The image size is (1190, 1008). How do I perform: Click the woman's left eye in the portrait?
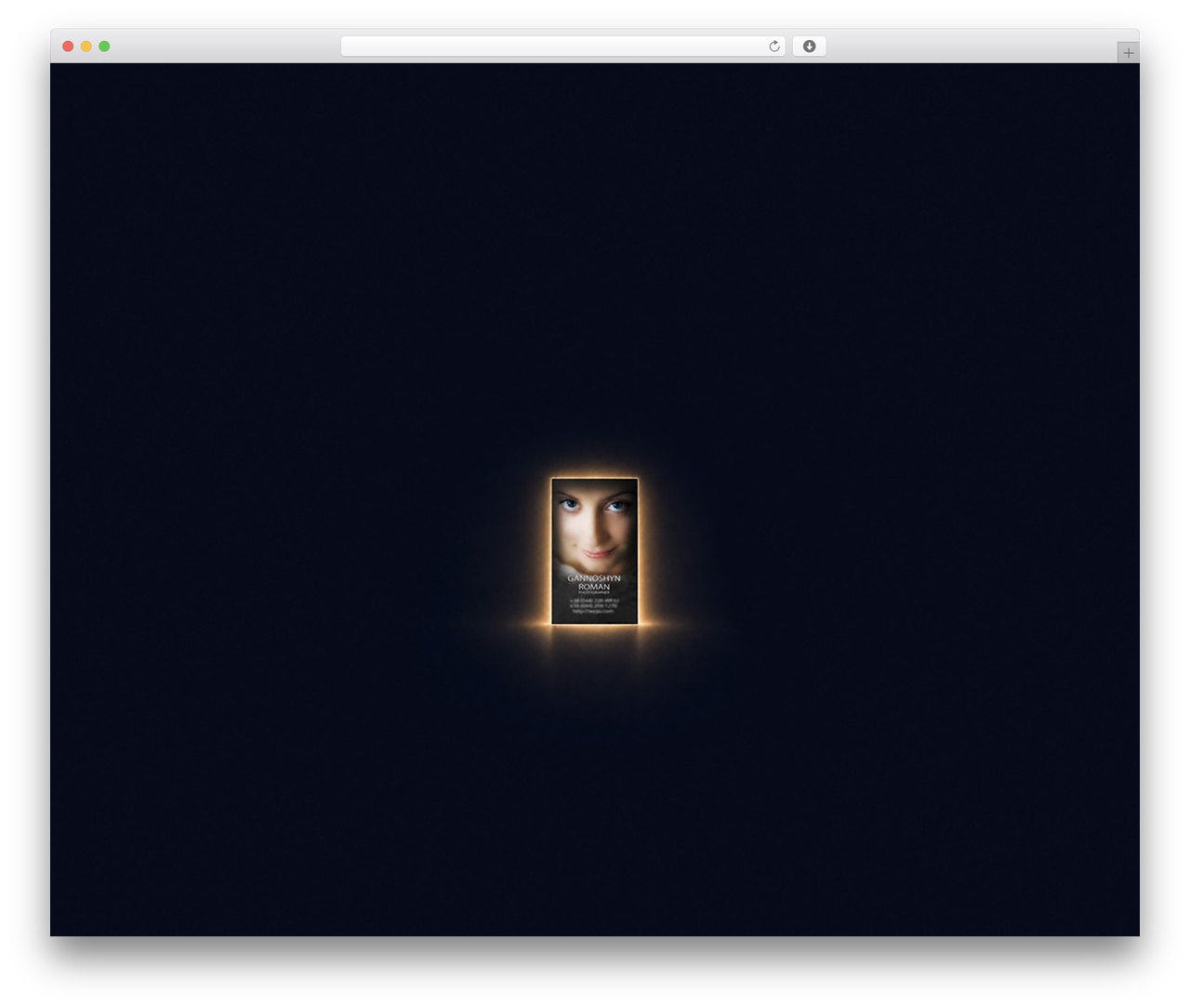(568, 504)
